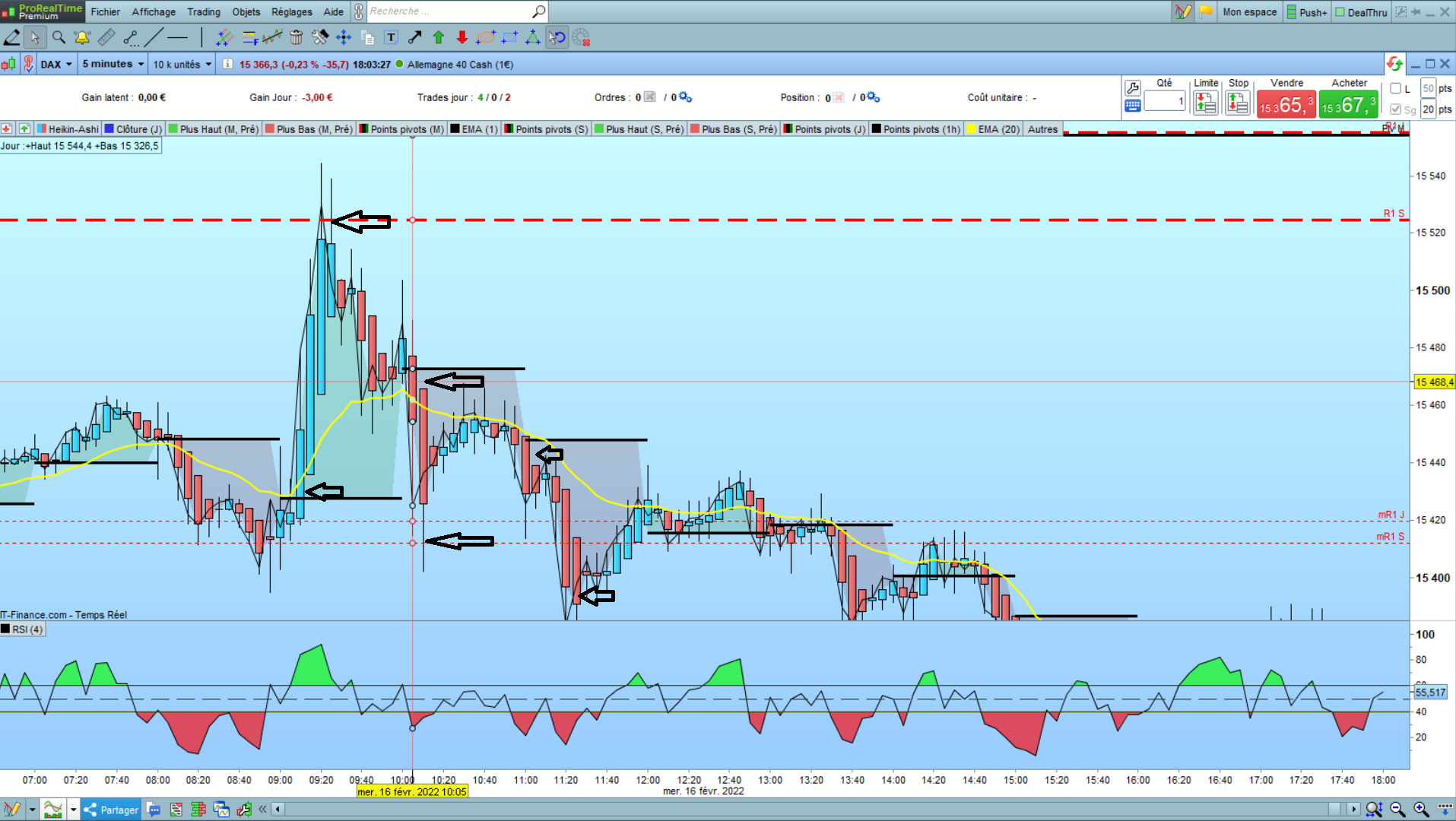Open the alert bell tool
Screen dimensions: 1456x821
tap(82, 37)
